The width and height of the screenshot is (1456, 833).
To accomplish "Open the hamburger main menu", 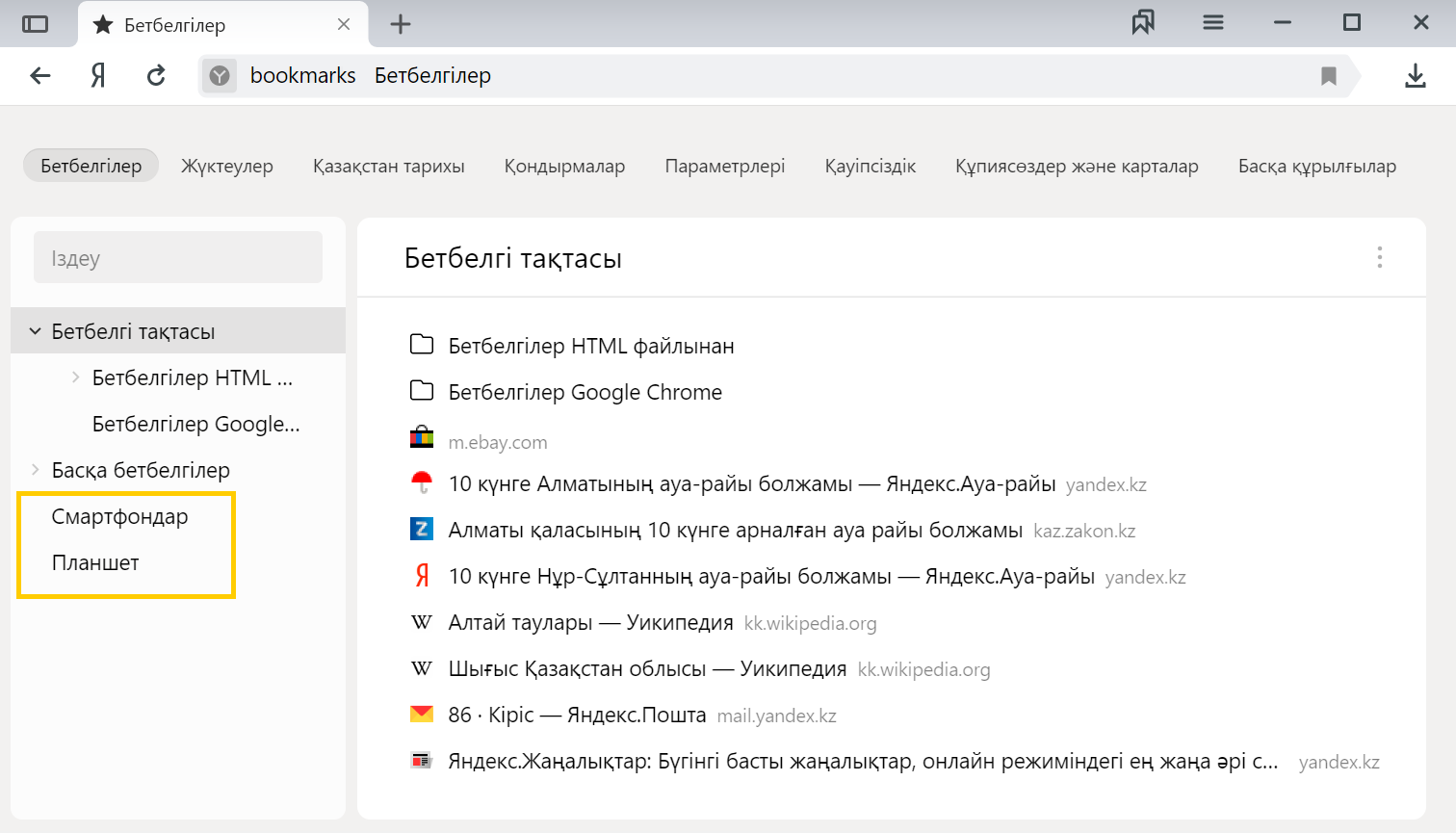I will tap(1213, 23).
